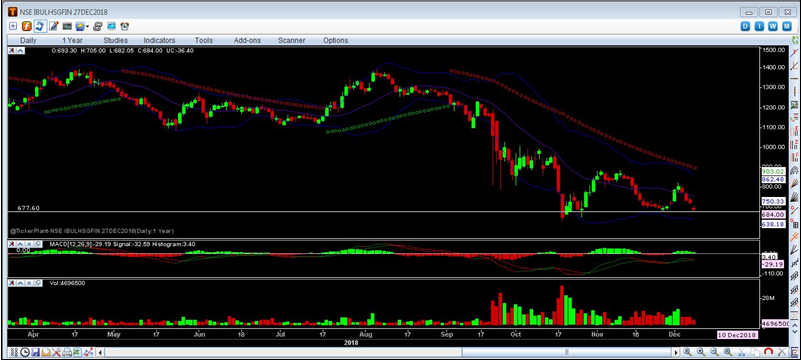The width and height of the screenshot is (801, 361).
Task: Expand the small arrow beside the picture icon
Action: (88, 27)
